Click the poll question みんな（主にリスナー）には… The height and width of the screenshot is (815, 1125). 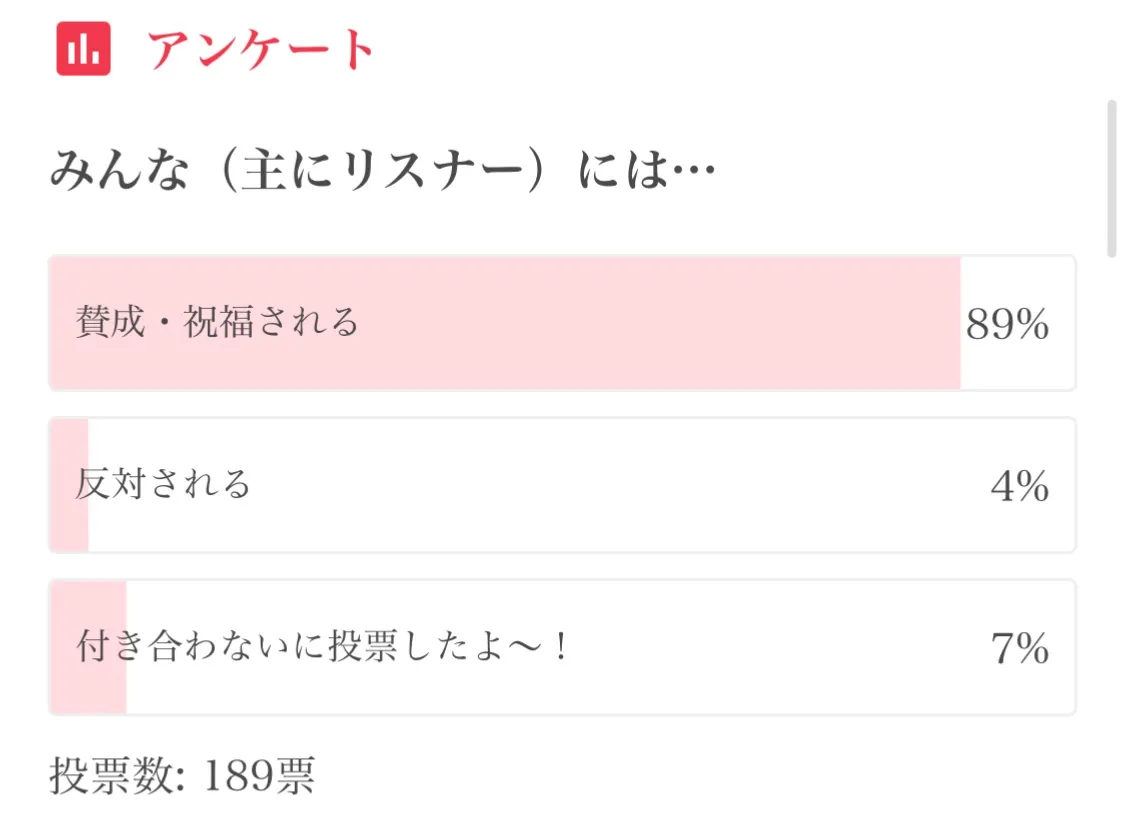coord(383,174)
